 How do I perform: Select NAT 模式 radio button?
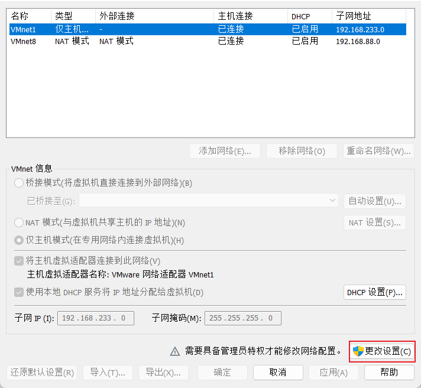19,222
